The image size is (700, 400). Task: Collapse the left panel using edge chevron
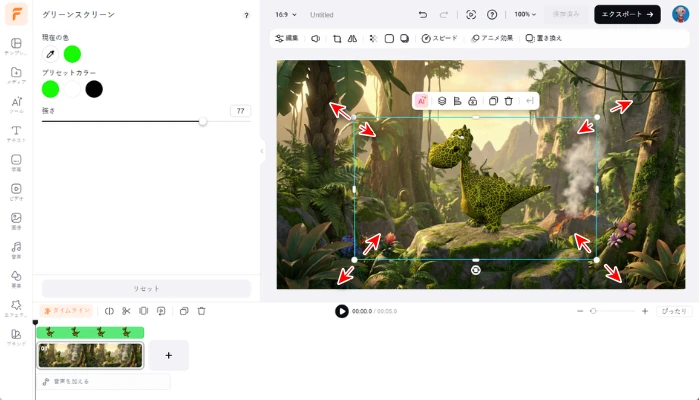click(x=261, y=152)
